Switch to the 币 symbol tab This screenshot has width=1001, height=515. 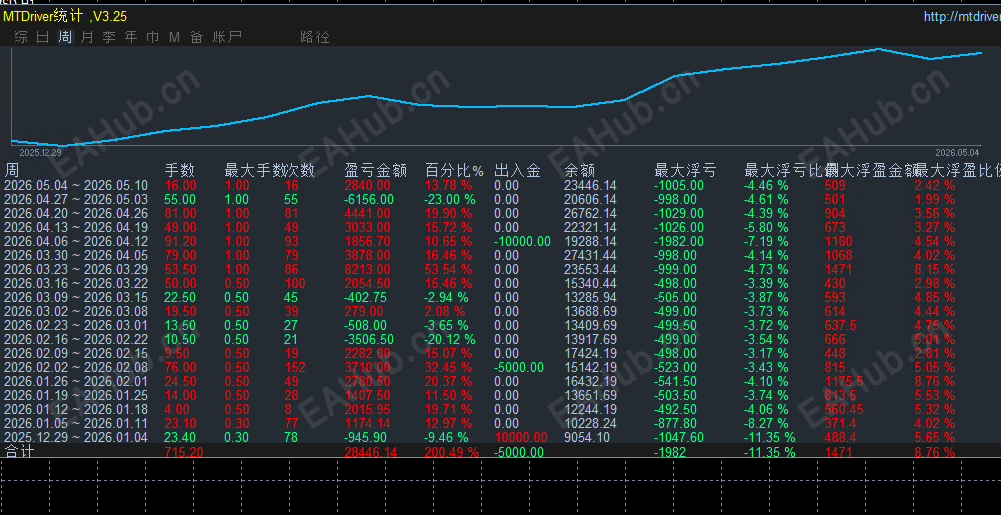153,37
